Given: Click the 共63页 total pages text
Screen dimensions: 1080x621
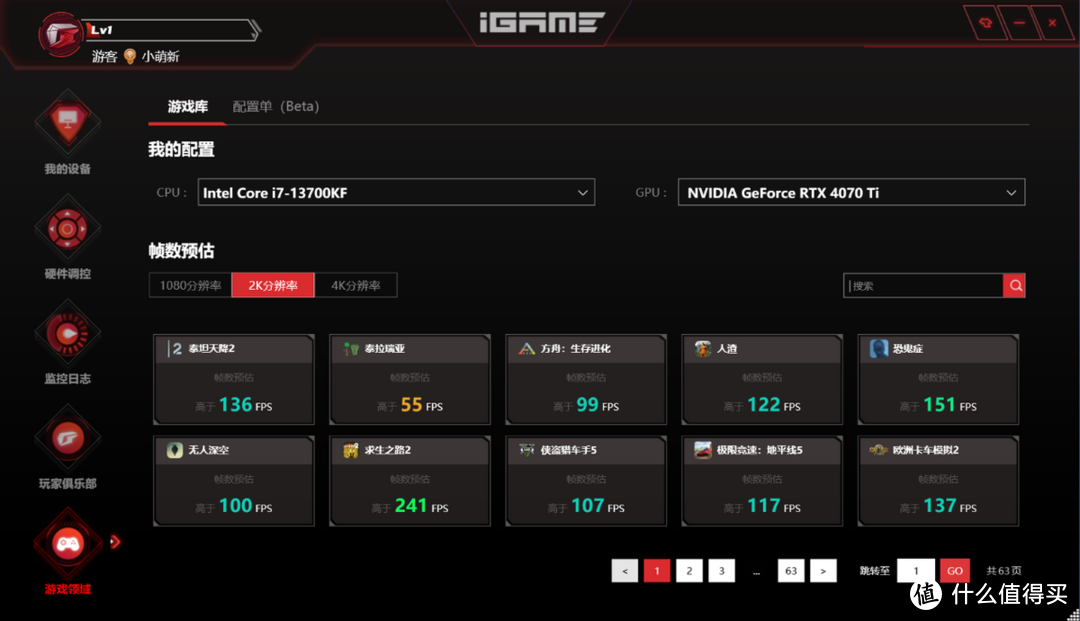Looking at the screenshot, I should [1004, 571].
